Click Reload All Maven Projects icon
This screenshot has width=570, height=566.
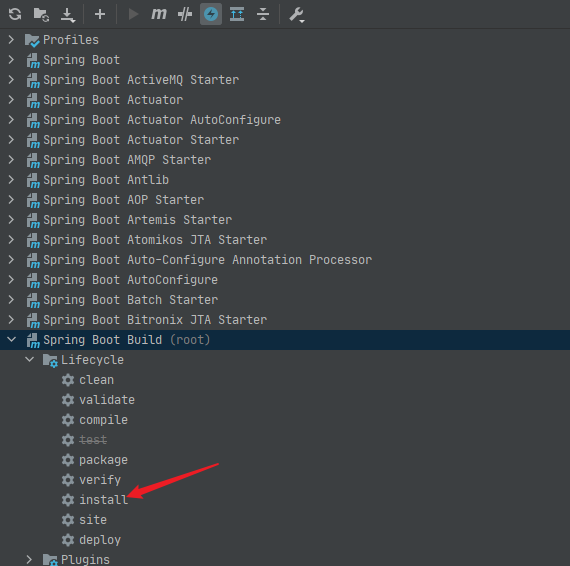(x=15, y=14)
